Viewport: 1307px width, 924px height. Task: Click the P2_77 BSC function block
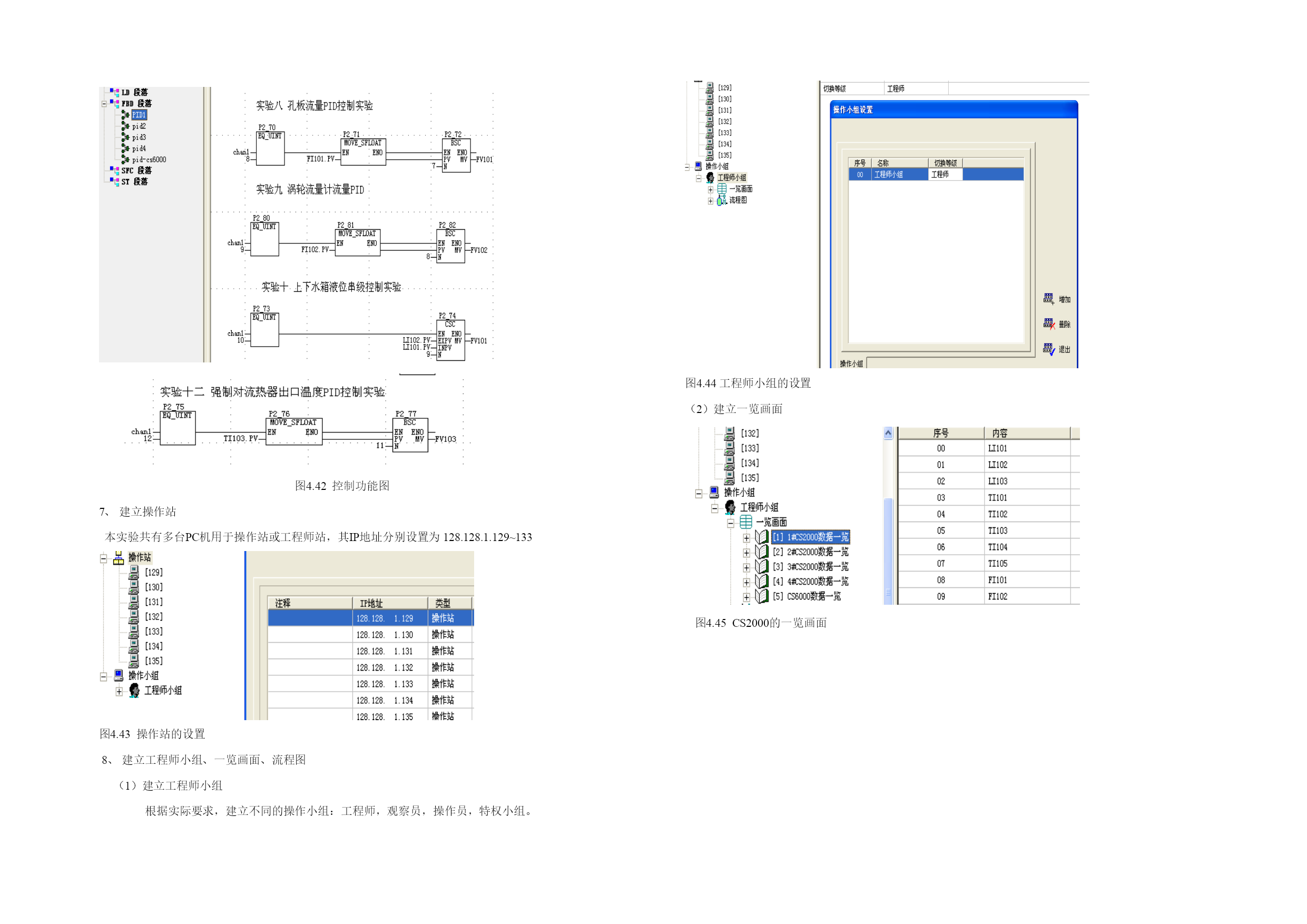(x=410, y=435)
